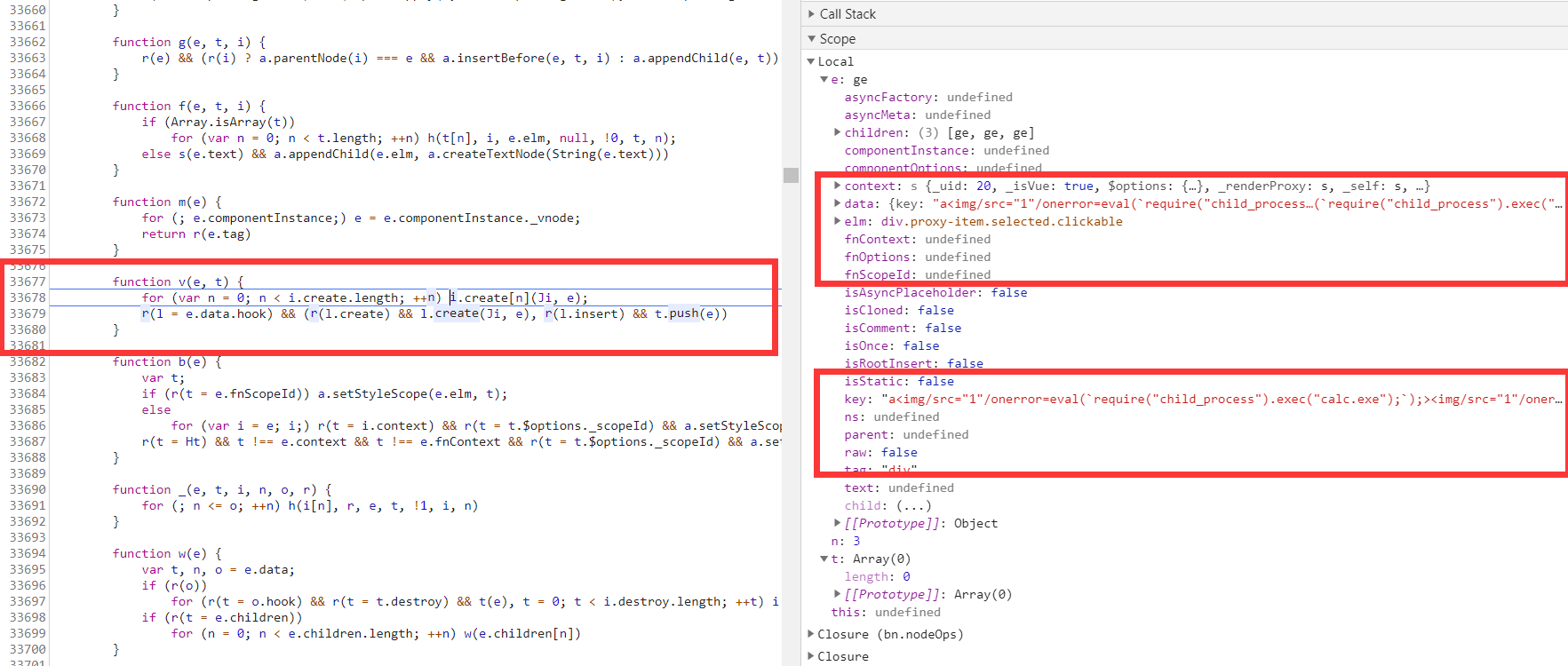This screenshot has width=1568, height=666.
Task: Expand elm div.proxy-item.selected.clickable
Action: click(837, 221)
